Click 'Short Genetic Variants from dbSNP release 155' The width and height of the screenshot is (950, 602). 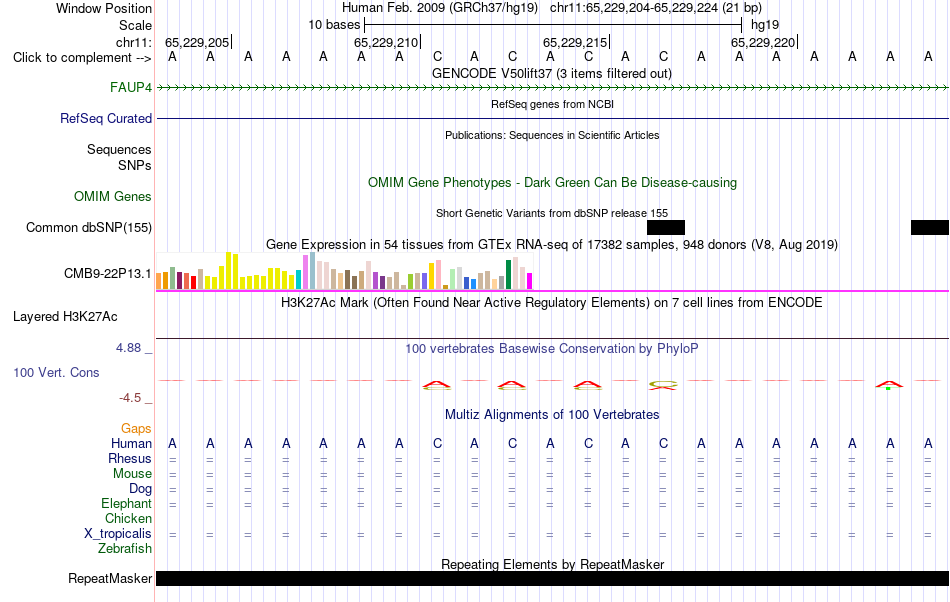tap(552, 213)
